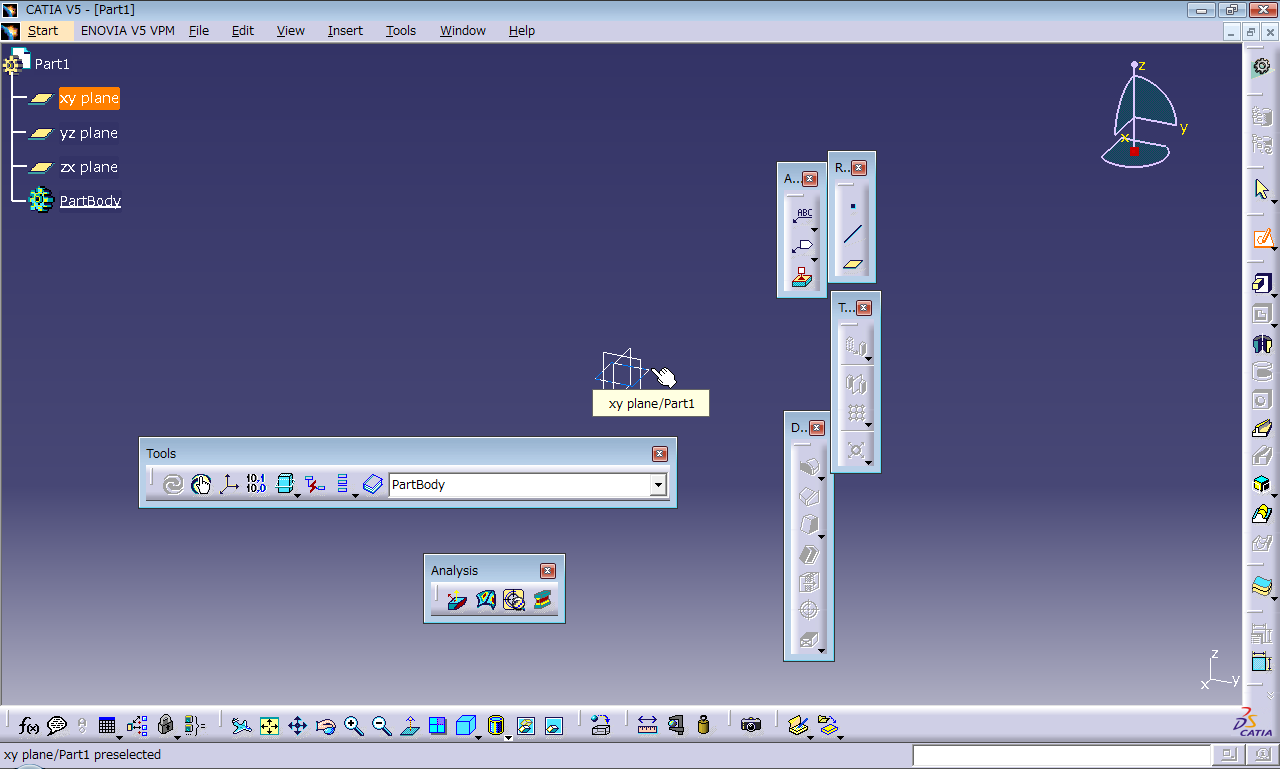Open the Window menu

463,31
